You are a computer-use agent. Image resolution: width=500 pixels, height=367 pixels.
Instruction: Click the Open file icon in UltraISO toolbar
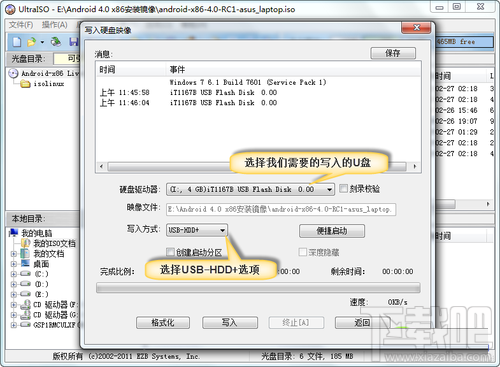(31, 42)
